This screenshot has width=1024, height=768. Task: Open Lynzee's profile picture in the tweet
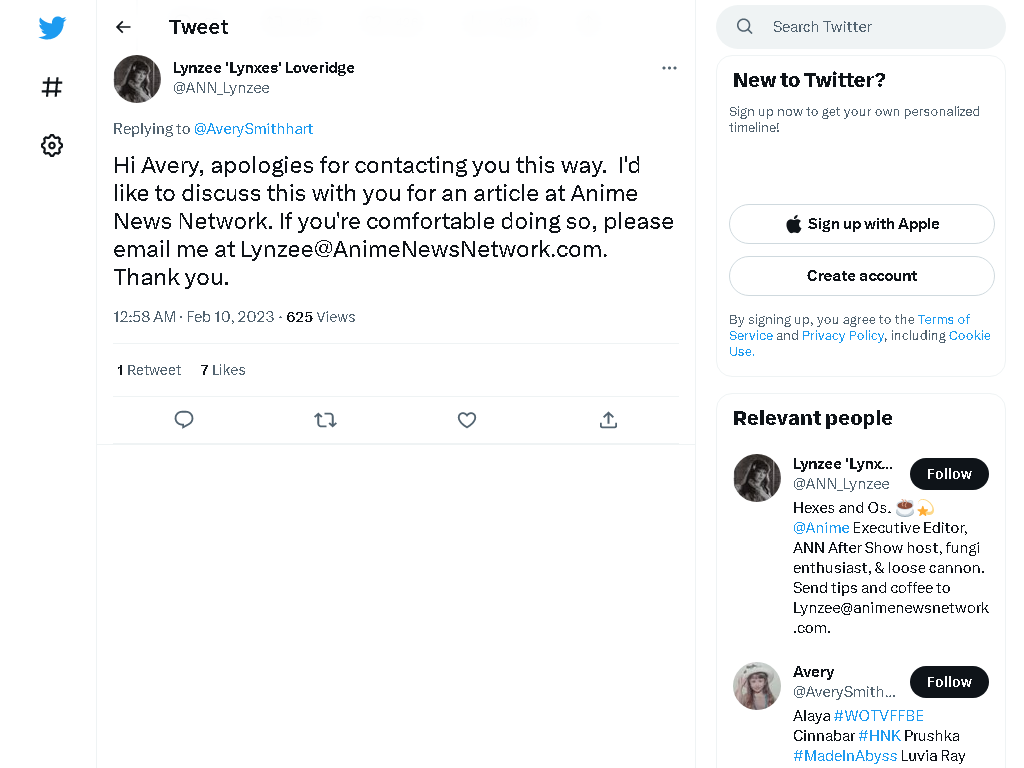tap(137, 79)
